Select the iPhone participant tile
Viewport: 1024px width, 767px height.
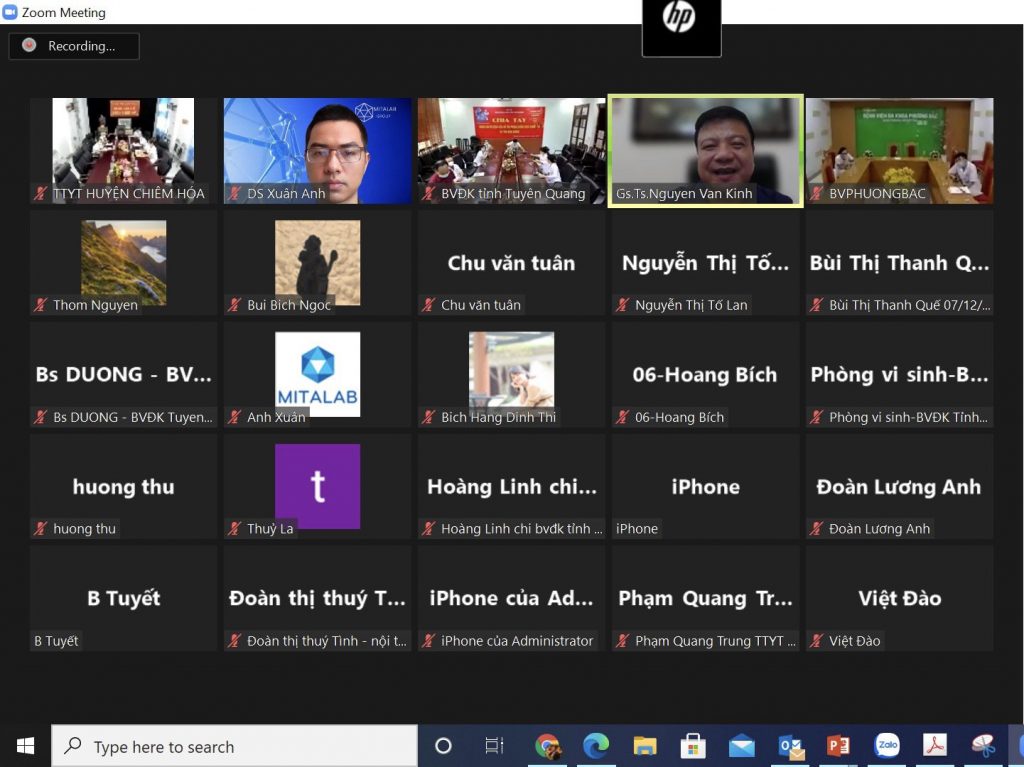click(705, 486)
